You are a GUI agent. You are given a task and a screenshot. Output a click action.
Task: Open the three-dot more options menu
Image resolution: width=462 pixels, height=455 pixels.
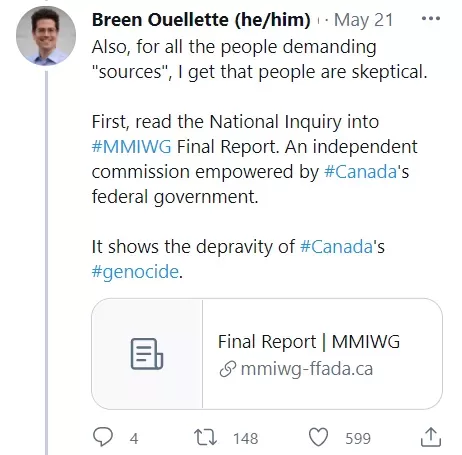(x=431, y=18)
